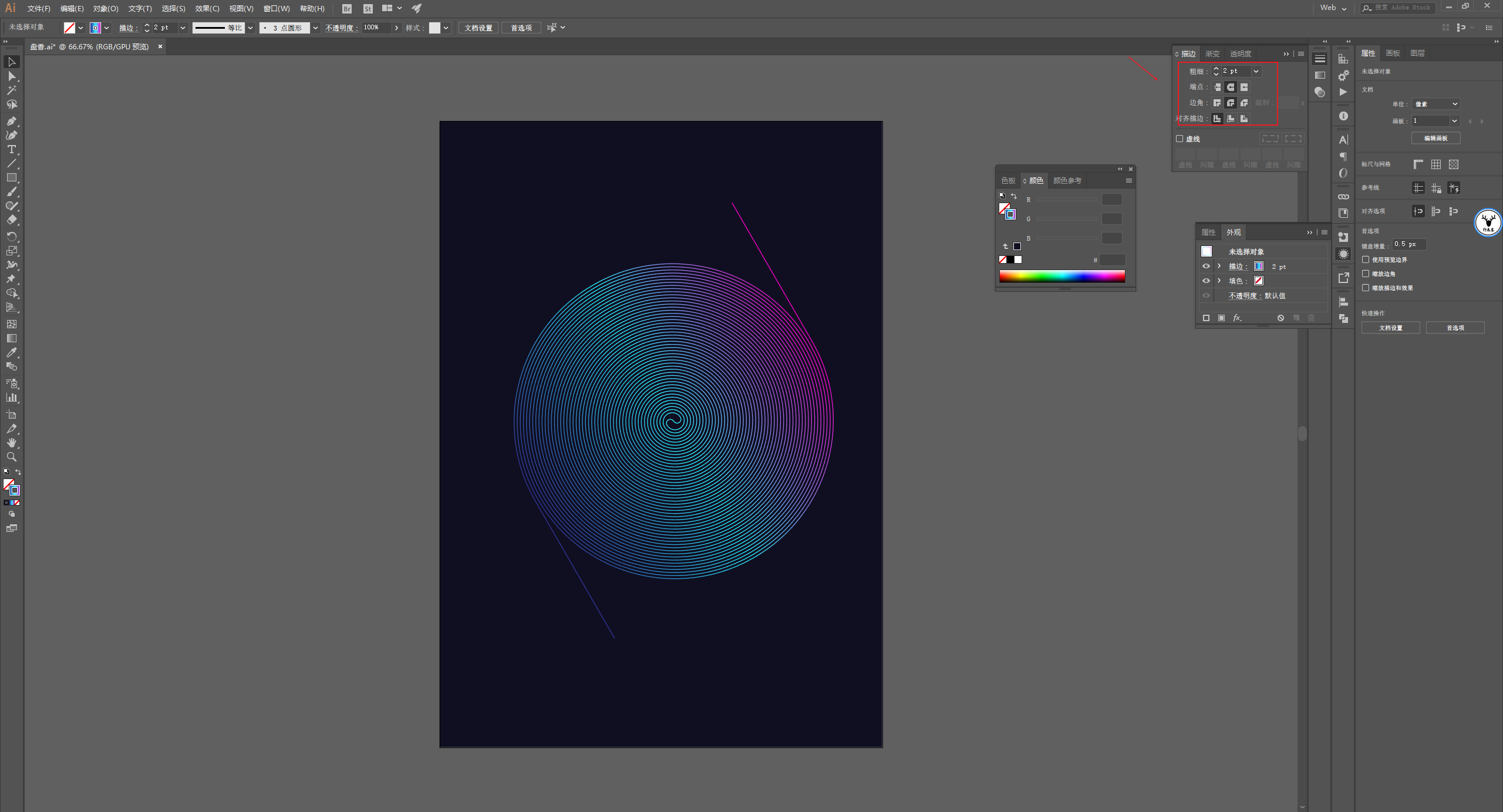Open the units dropdown in Properties
The width and height of the screenshot is (1503, 812).
click(x=1435, y=104)
